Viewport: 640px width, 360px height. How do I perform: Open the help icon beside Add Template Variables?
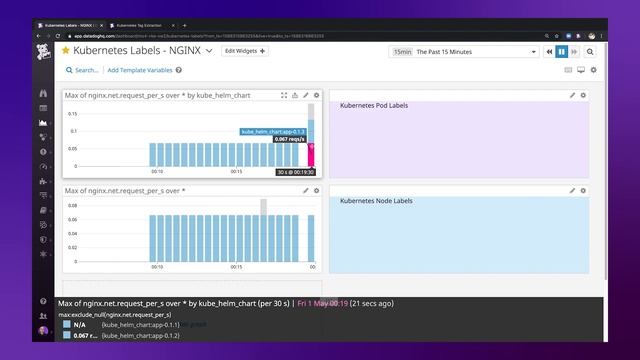click(179, 70)
